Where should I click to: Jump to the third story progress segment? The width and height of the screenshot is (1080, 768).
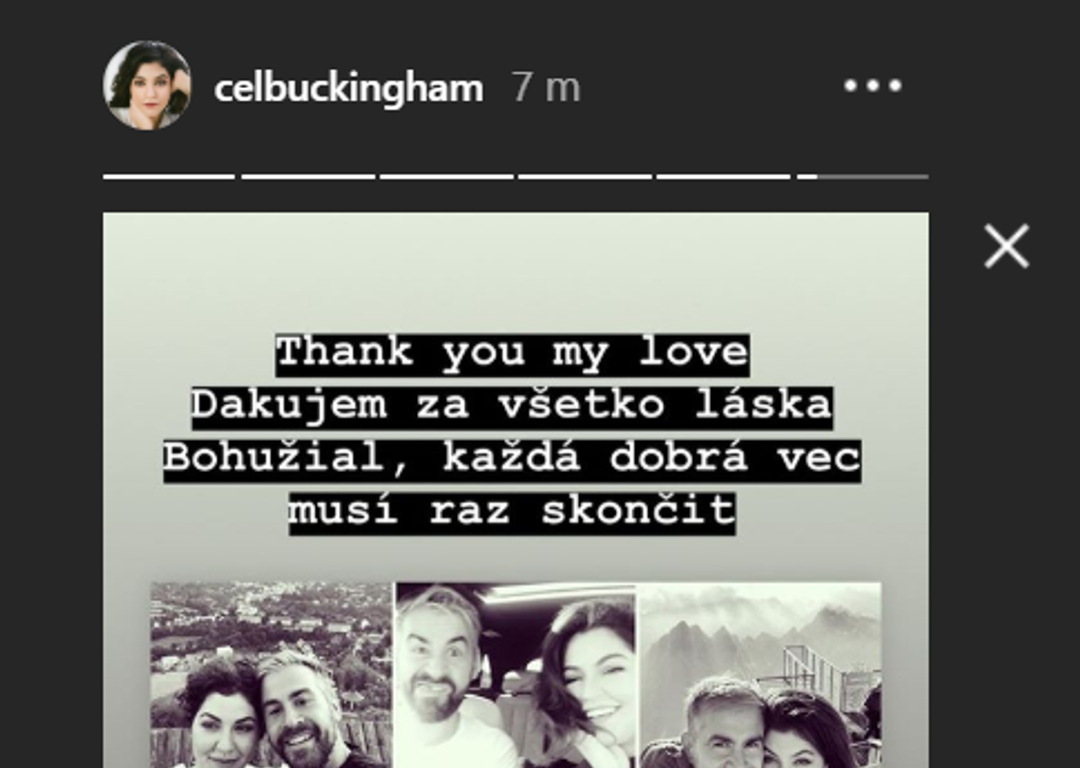click(x=446, y=177)
